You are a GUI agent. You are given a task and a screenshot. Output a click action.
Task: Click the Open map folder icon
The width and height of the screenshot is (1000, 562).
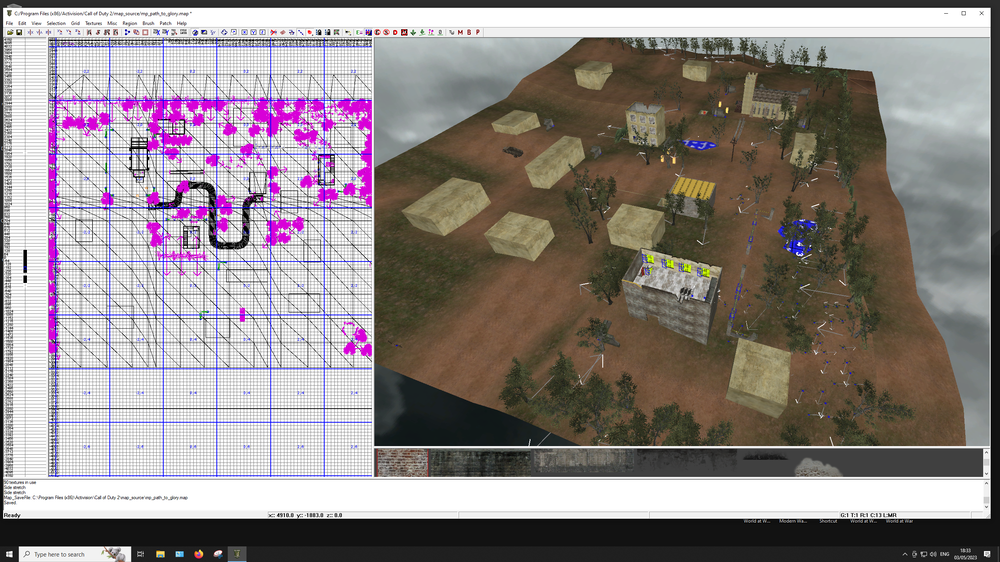10,32
